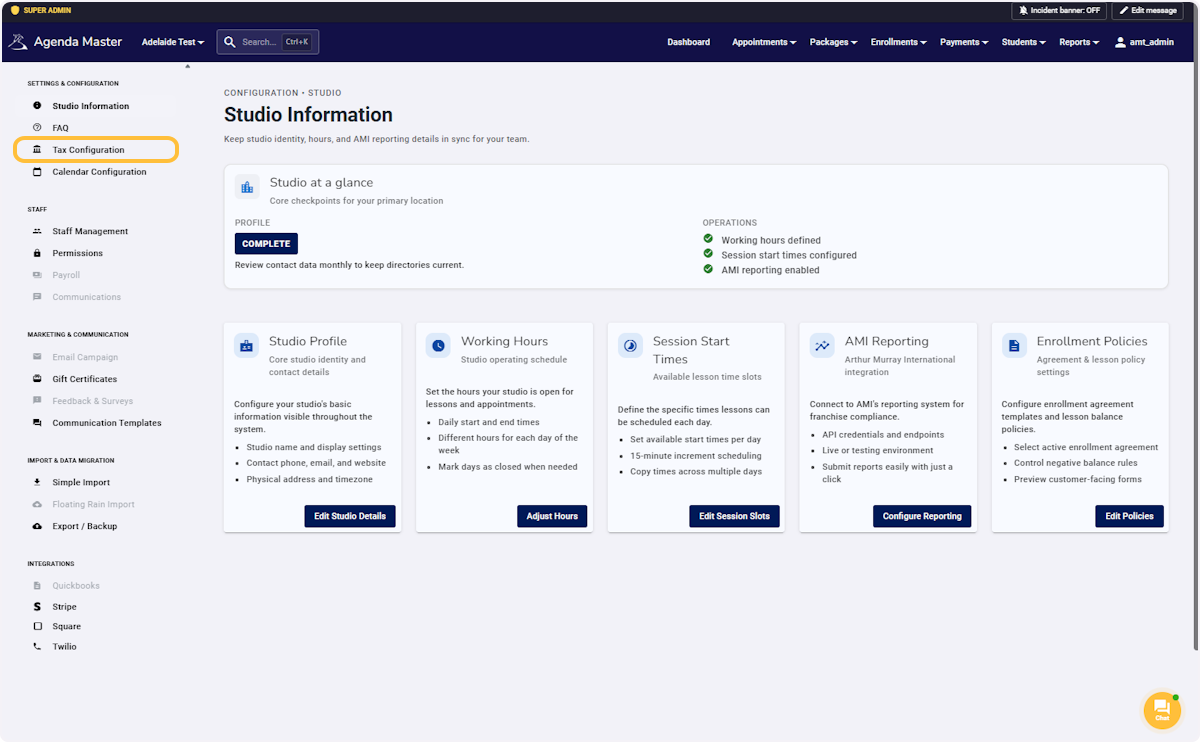Expand the Students menu

[1024, 42]
